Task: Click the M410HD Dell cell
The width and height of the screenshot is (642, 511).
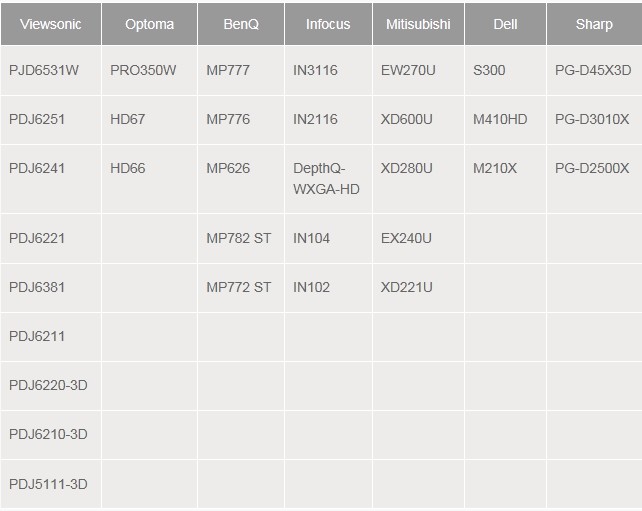Action: (x=506, y=120)
